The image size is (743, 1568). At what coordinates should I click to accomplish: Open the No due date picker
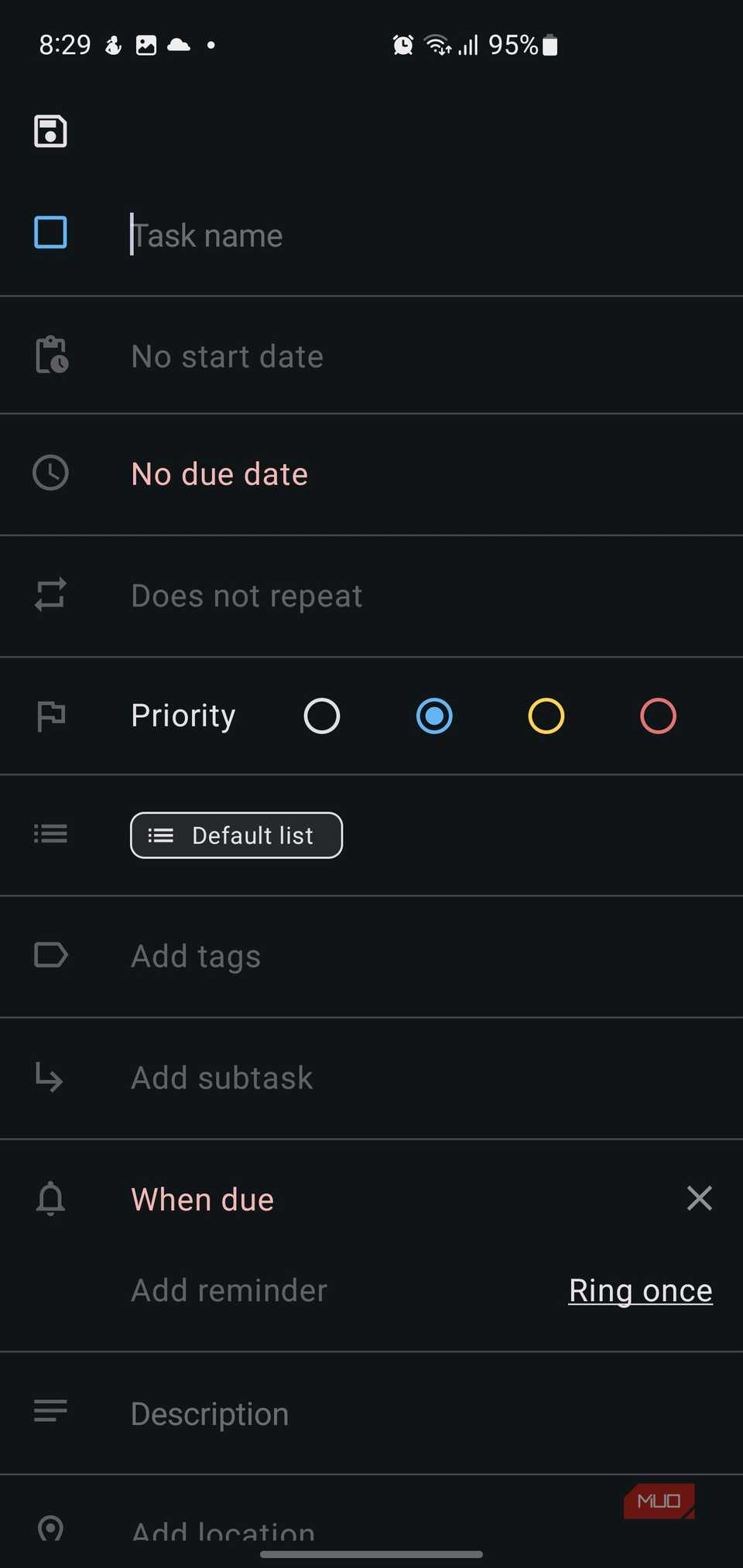(x=220, y=474)
